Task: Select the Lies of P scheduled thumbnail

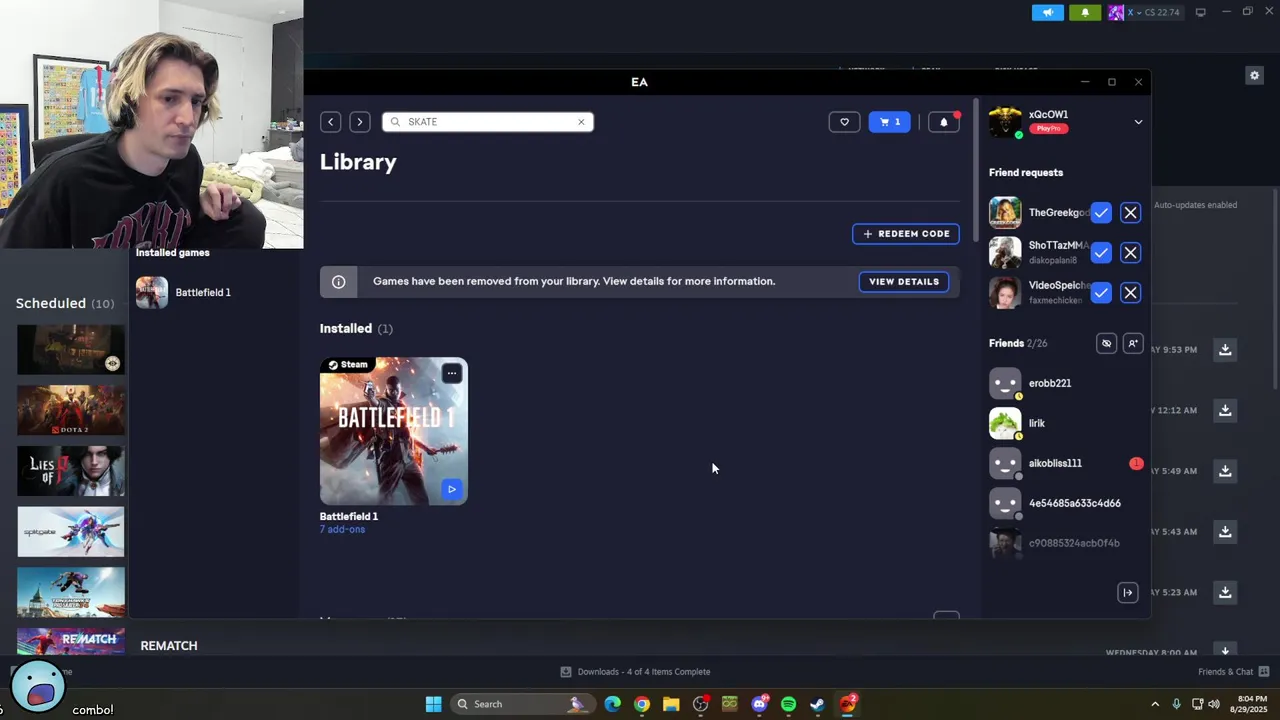Action: 71,471
